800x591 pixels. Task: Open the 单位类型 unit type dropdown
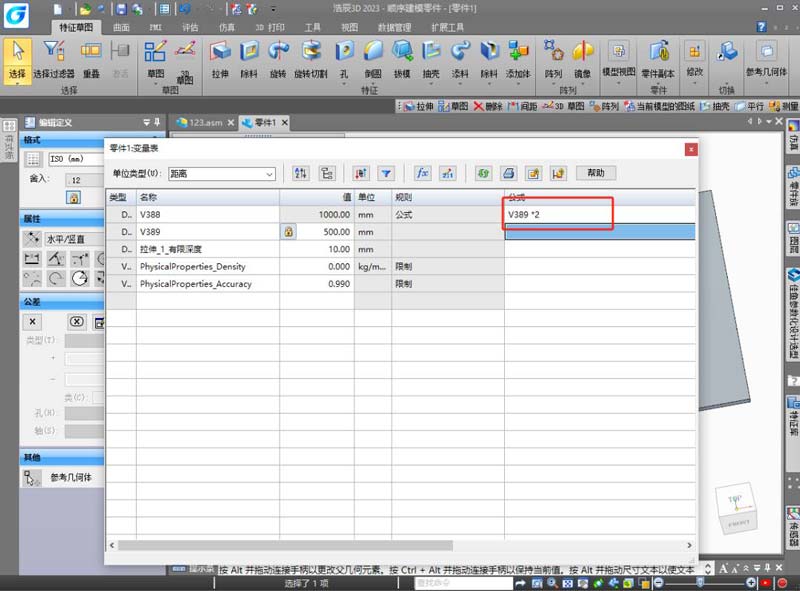(x=221, y=174)
